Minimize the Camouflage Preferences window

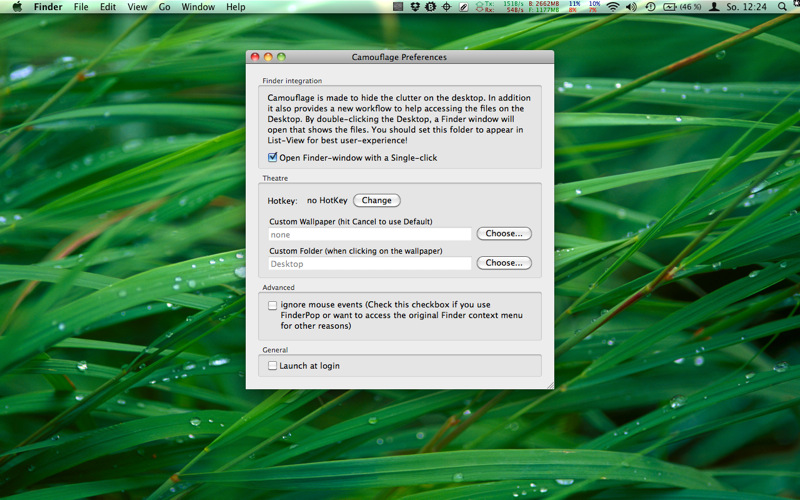(x=268, y=57)
